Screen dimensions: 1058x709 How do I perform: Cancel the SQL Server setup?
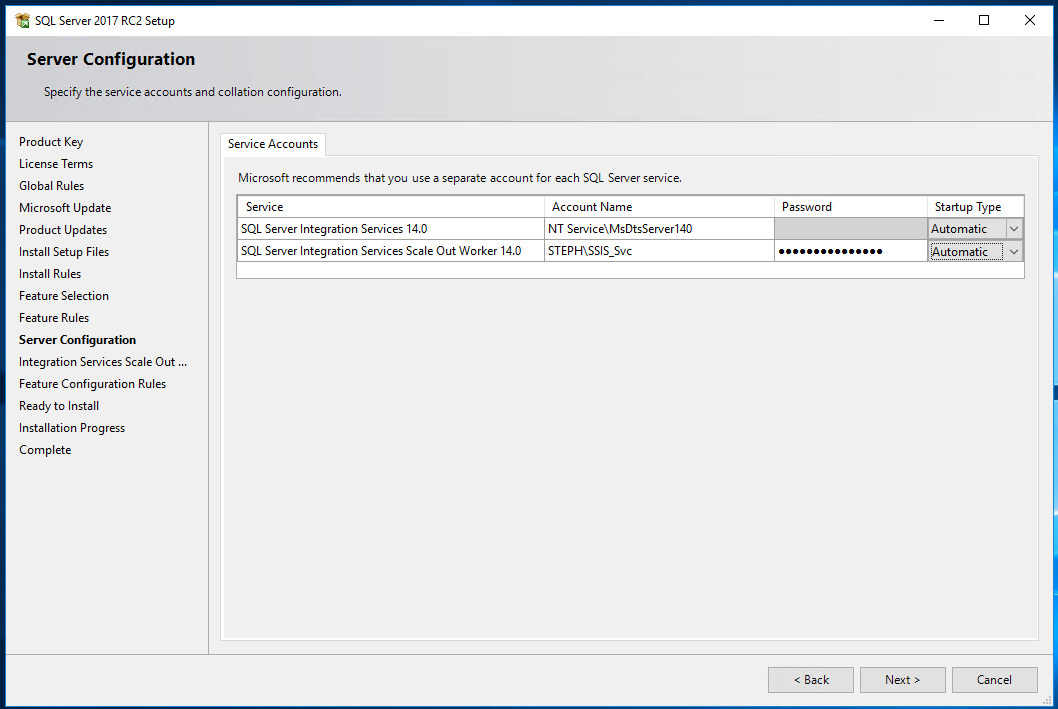click(994, 679)
